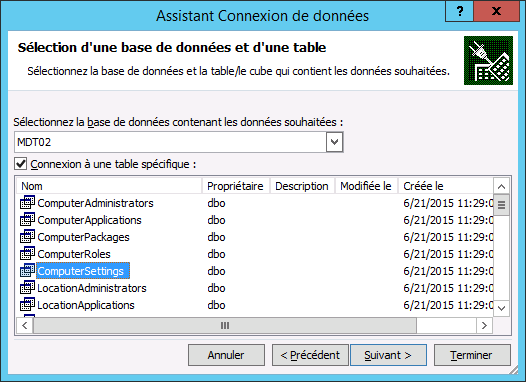Select the LocationApplications table name
The height and width of the screenshot is (382, 526).
click(x=86, y=305)
